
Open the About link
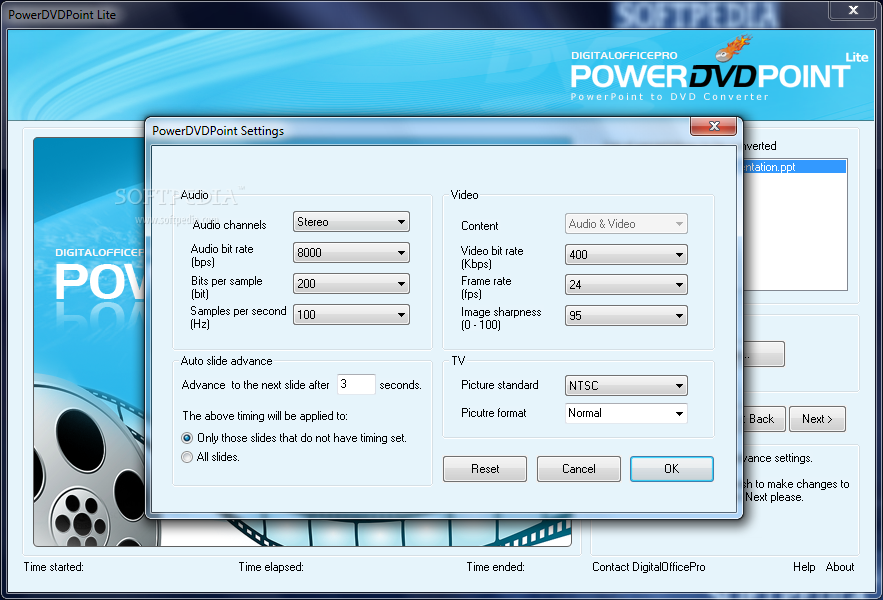(x=840, y=567)
